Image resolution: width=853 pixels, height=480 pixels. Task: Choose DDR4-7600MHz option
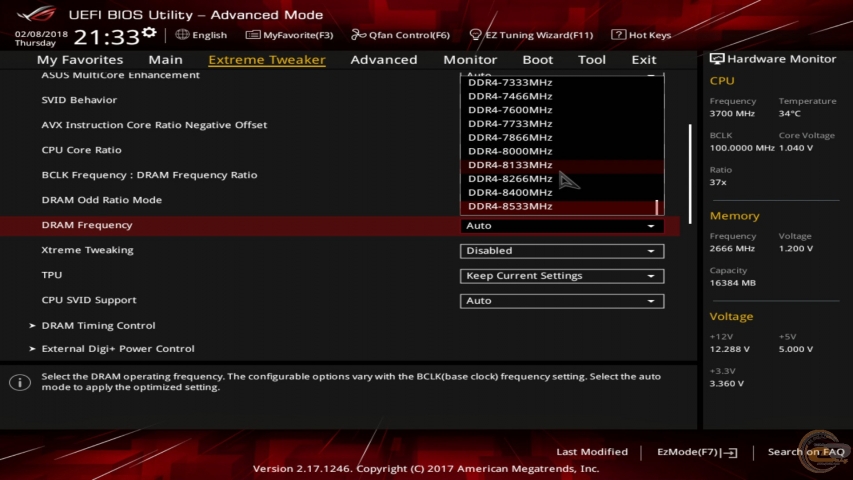click(x=561, y=110)
